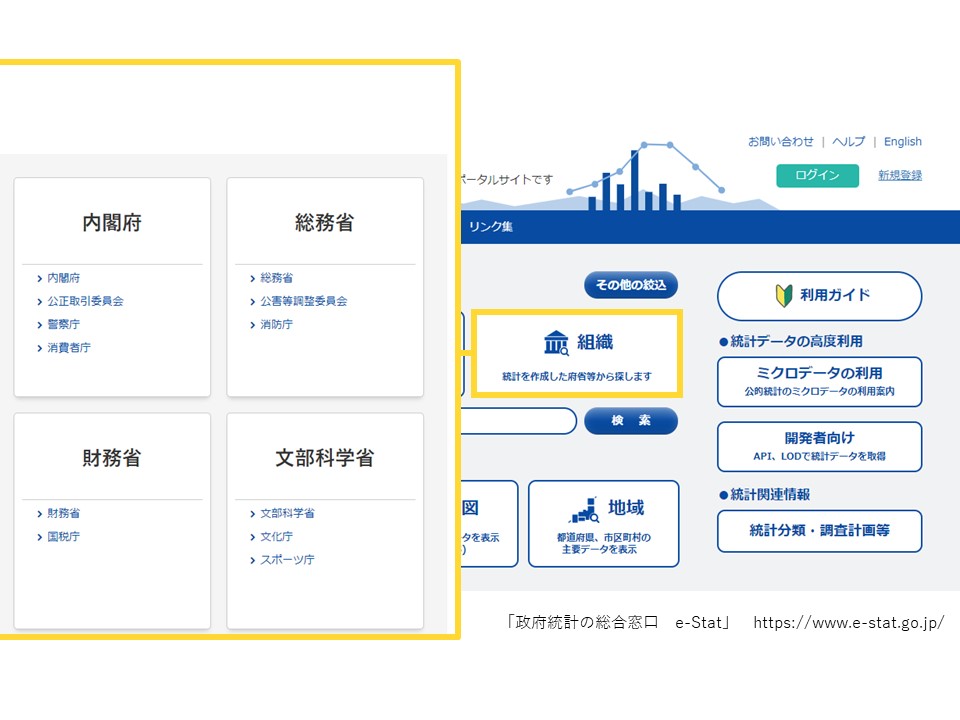Click the chevron beside スポーツ庁

click(x=252, y=560)
